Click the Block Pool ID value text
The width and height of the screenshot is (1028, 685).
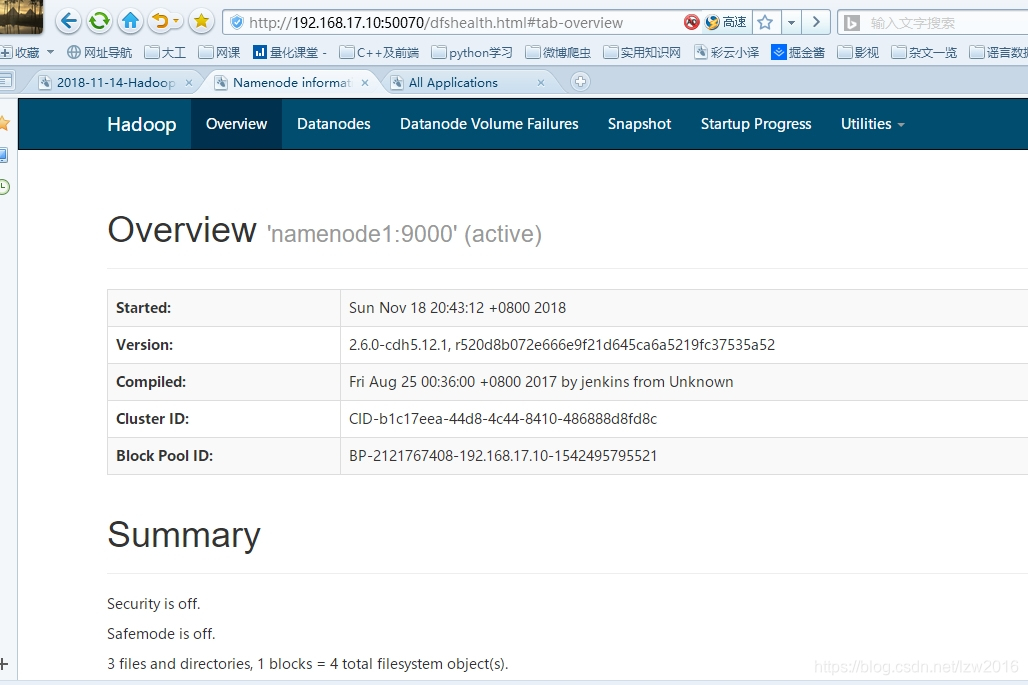click(x=503, y=456)
